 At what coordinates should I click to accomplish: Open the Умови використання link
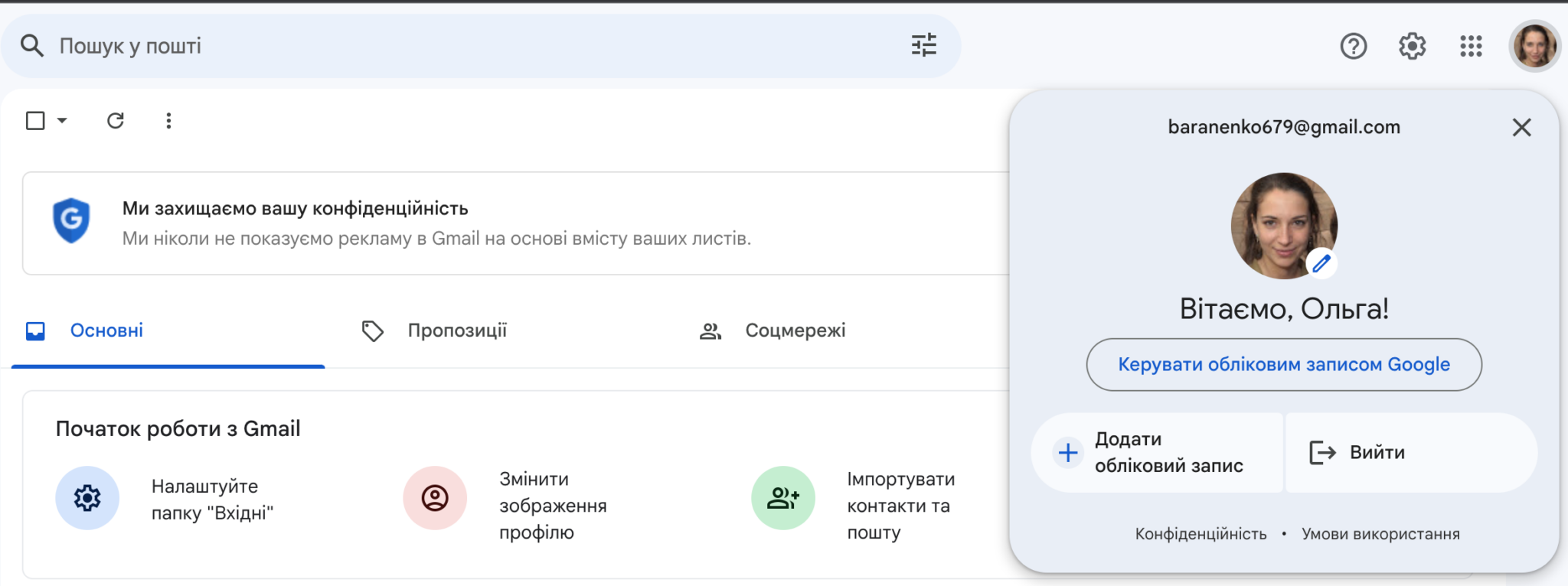coord(1380,534)
